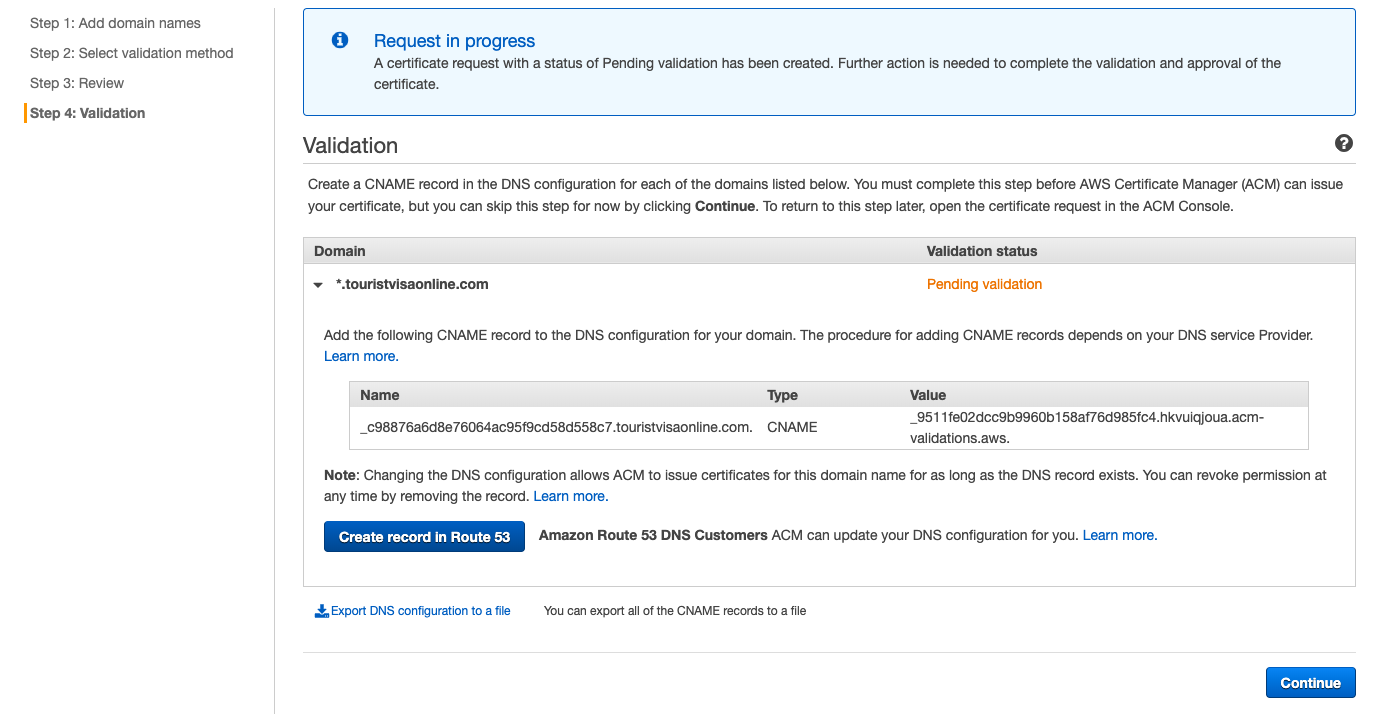Collapse the *.touristvisaonline.com domain row
This screenshot has width=1395, height=714.
tap(318, 285)
